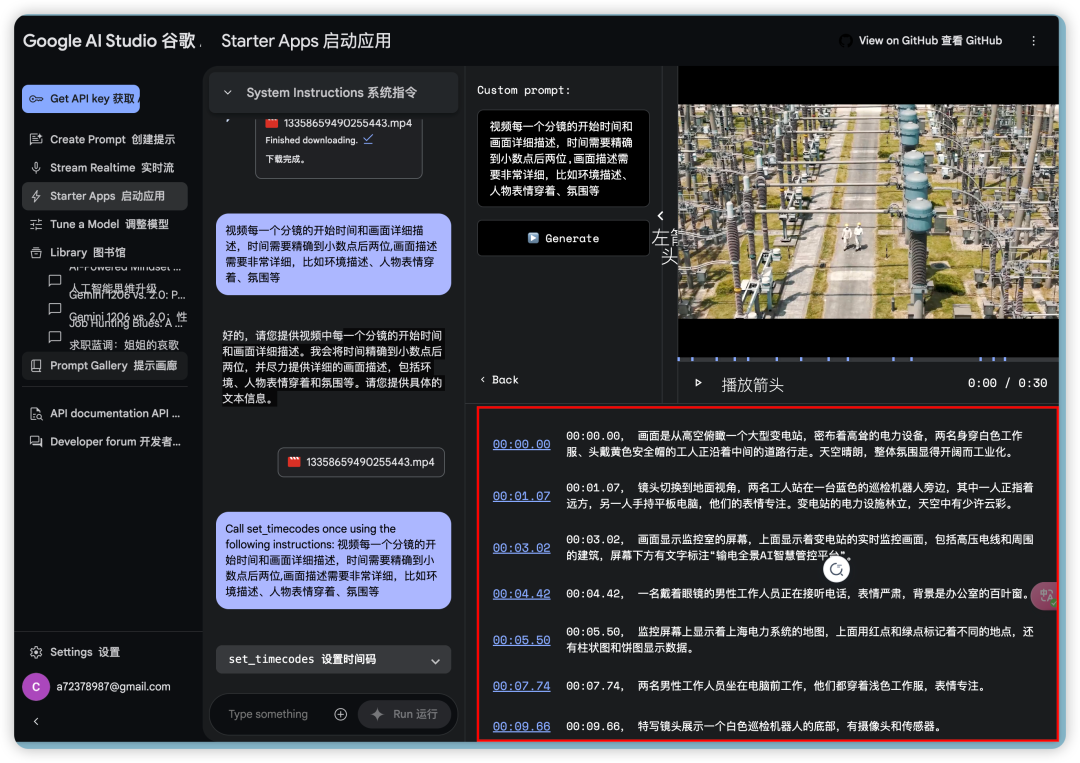Click the Developer forum chat icon
Viewport: 1080px width, 763px height.
click(x=36, y=441)
